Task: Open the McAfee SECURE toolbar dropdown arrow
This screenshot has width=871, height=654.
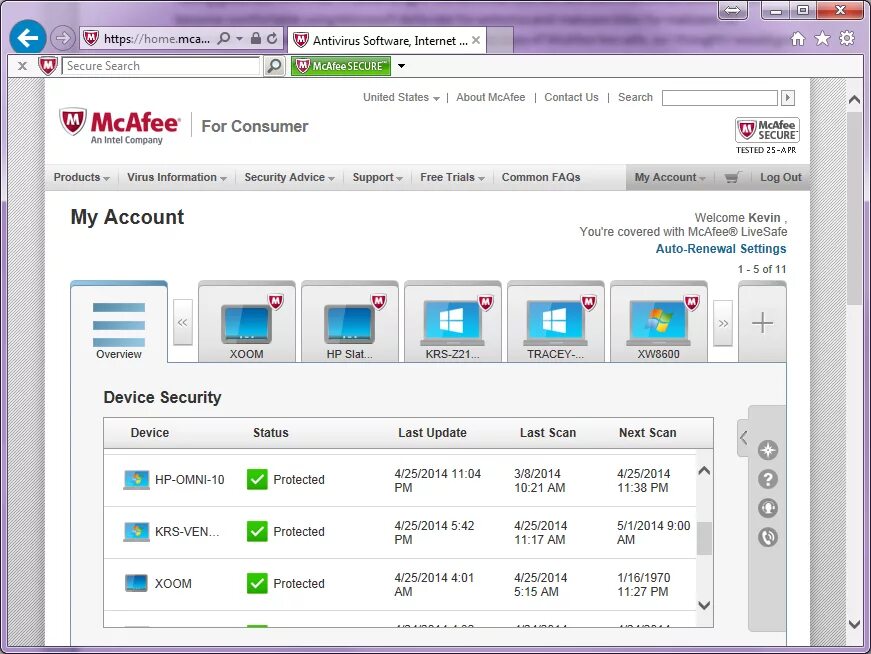Action: pos(401,66)
